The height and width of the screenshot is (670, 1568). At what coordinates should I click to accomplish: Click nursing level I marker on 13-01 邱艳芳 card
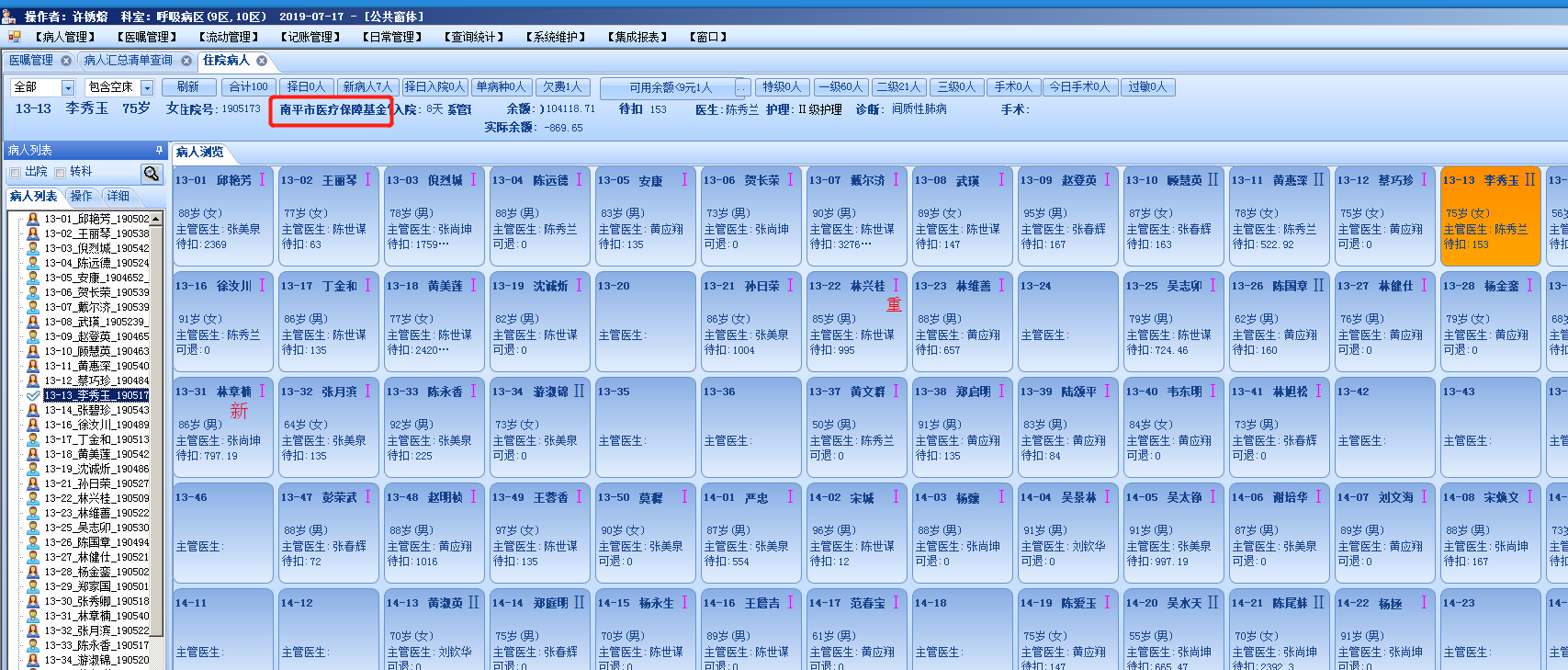(262, 180)
